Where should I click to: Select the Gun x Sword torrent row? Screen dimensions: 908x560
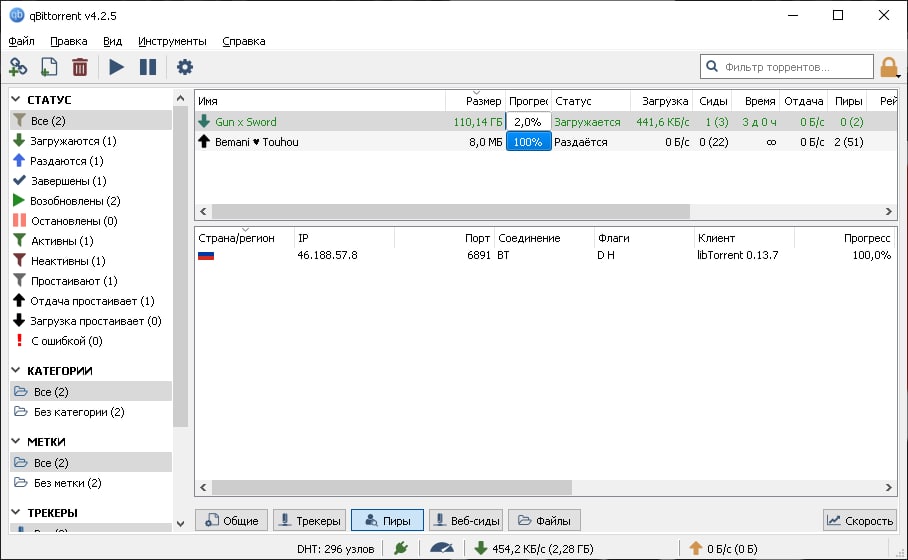coord(546,122)
